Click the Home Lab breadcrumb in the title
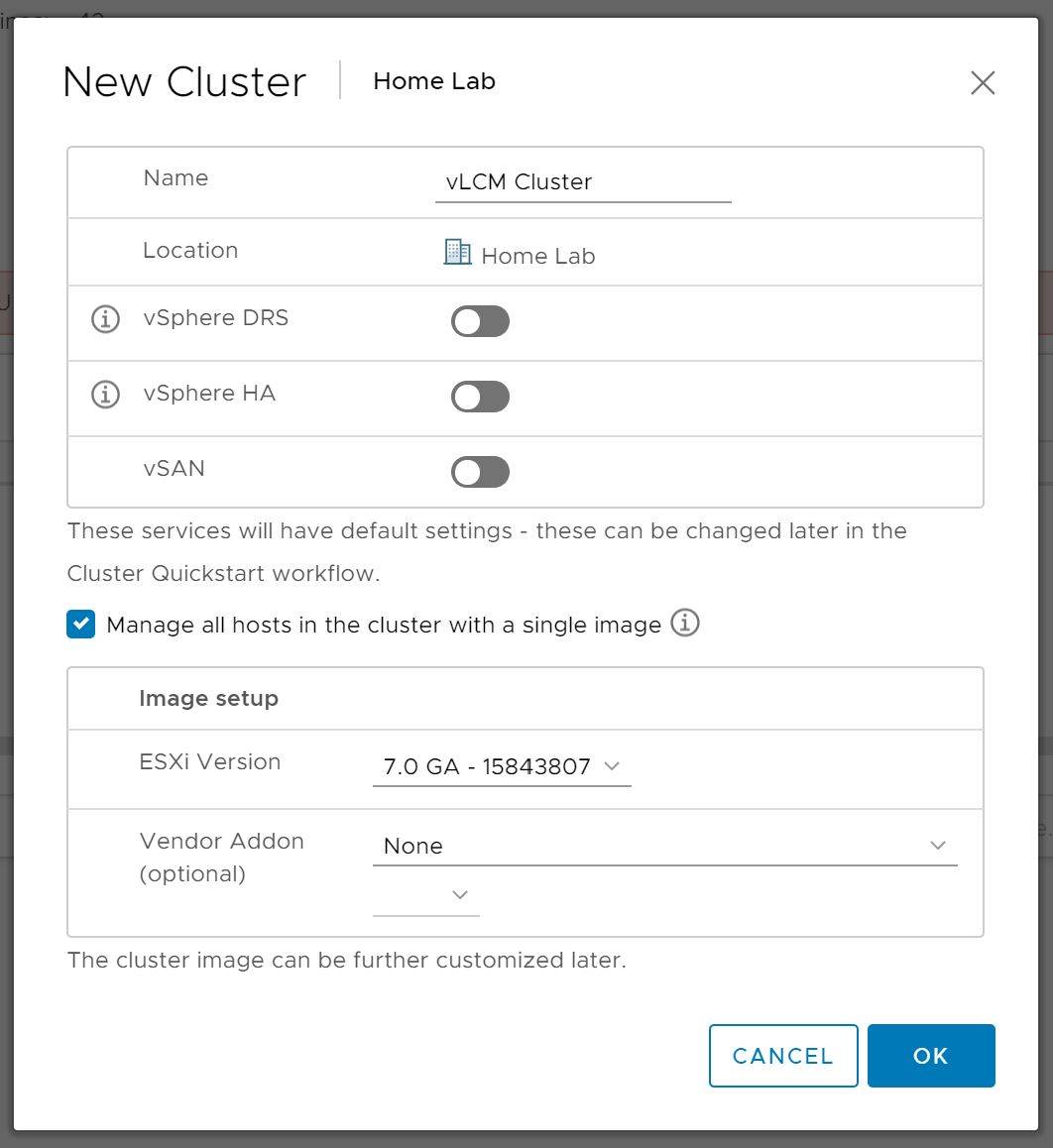Screen dimensions: 1053x1148 coord(433,81)
